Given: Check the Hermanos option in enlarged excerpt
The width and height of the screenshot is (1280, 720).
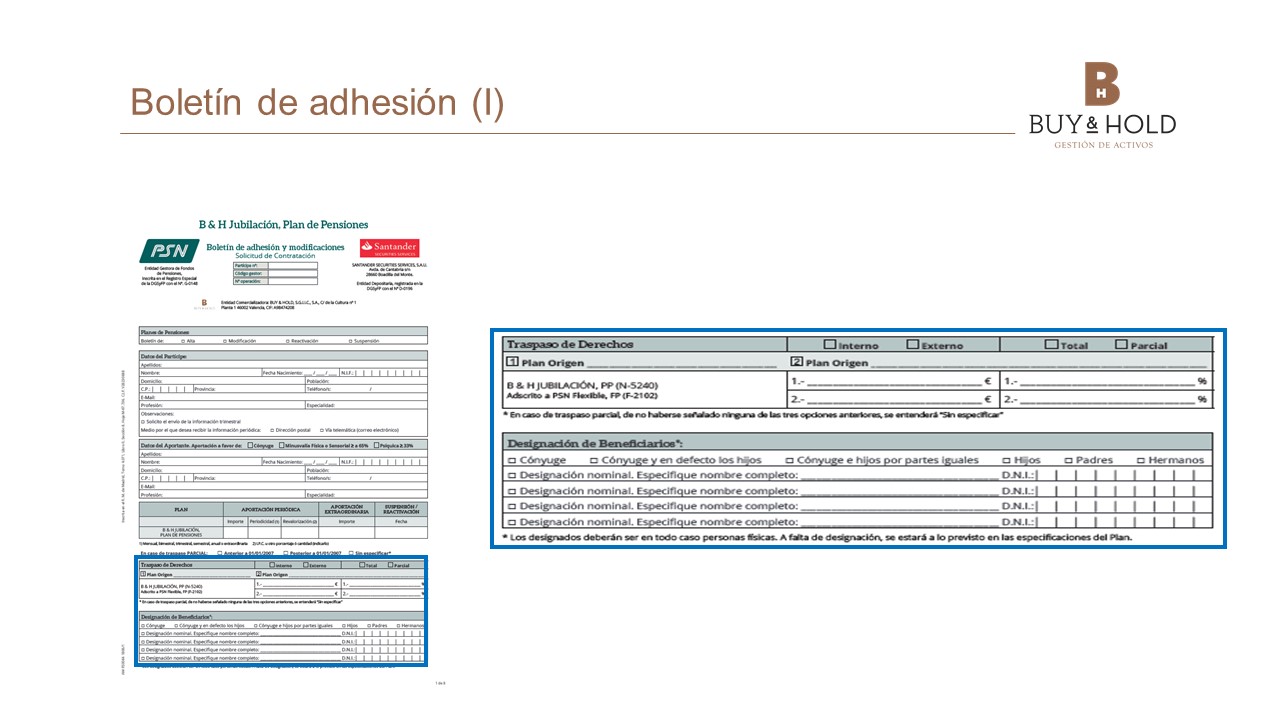Looking at the screenshot, I should coord(1141,460).
